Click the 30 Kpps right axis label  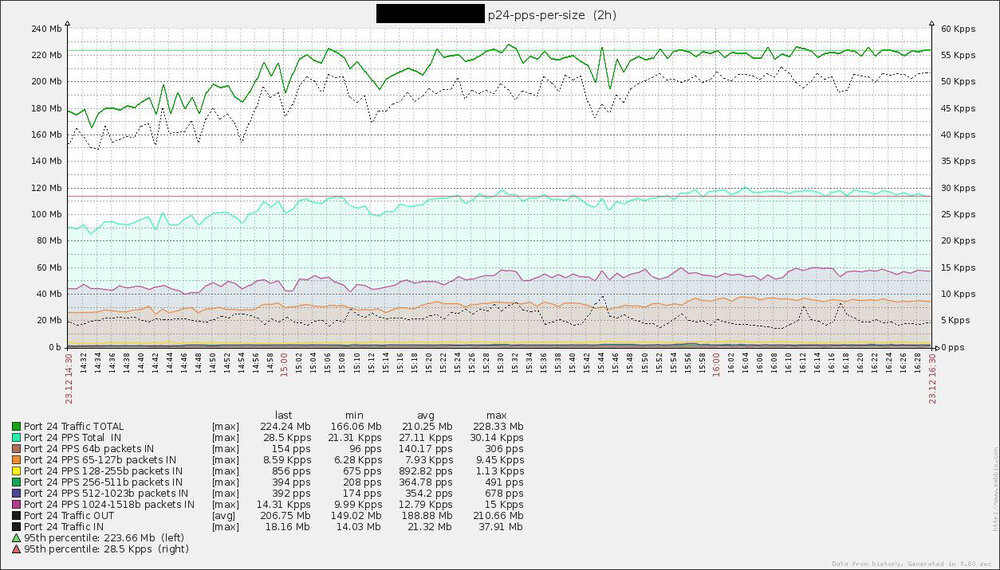tap(958, 188)
